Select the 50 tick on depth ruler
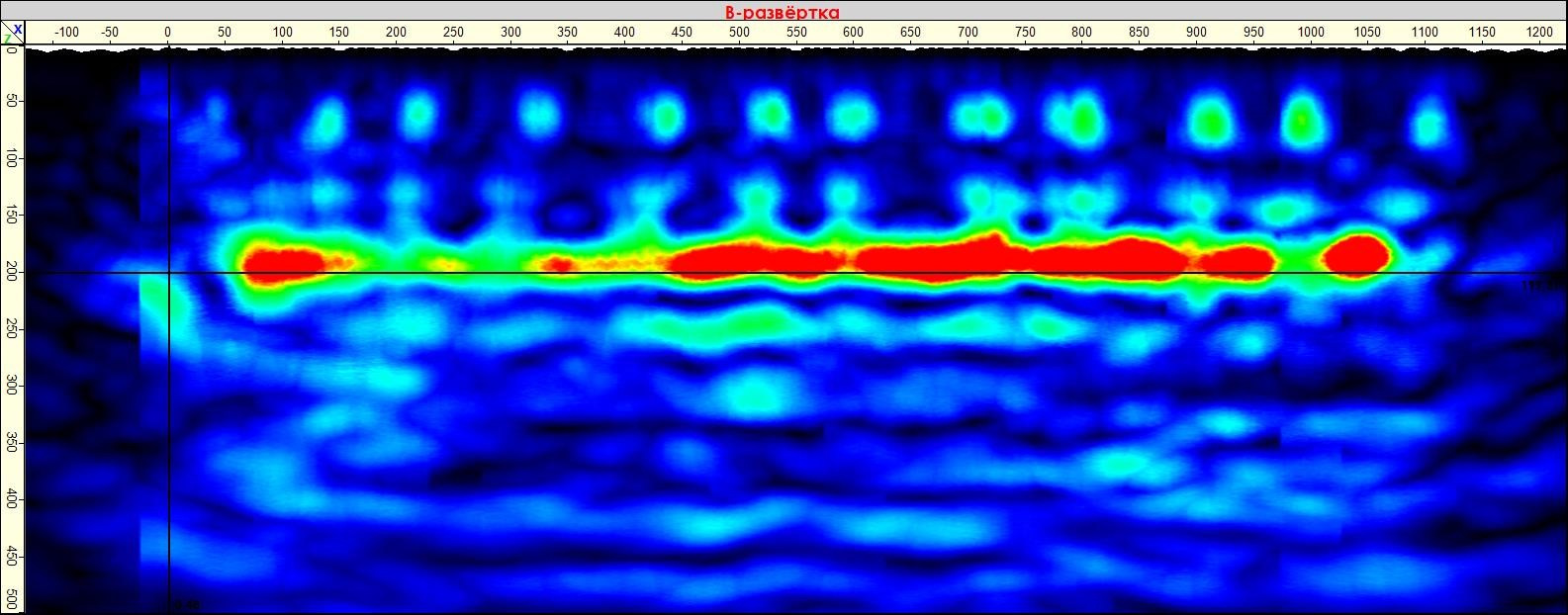The image size is (1568, 615). pyautogui.click(x=11, y=102)
